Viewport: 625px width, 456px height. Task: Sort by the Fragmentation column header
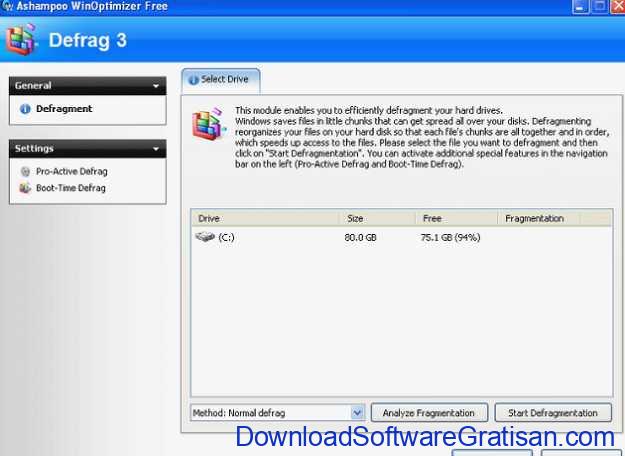coord(539,218)
